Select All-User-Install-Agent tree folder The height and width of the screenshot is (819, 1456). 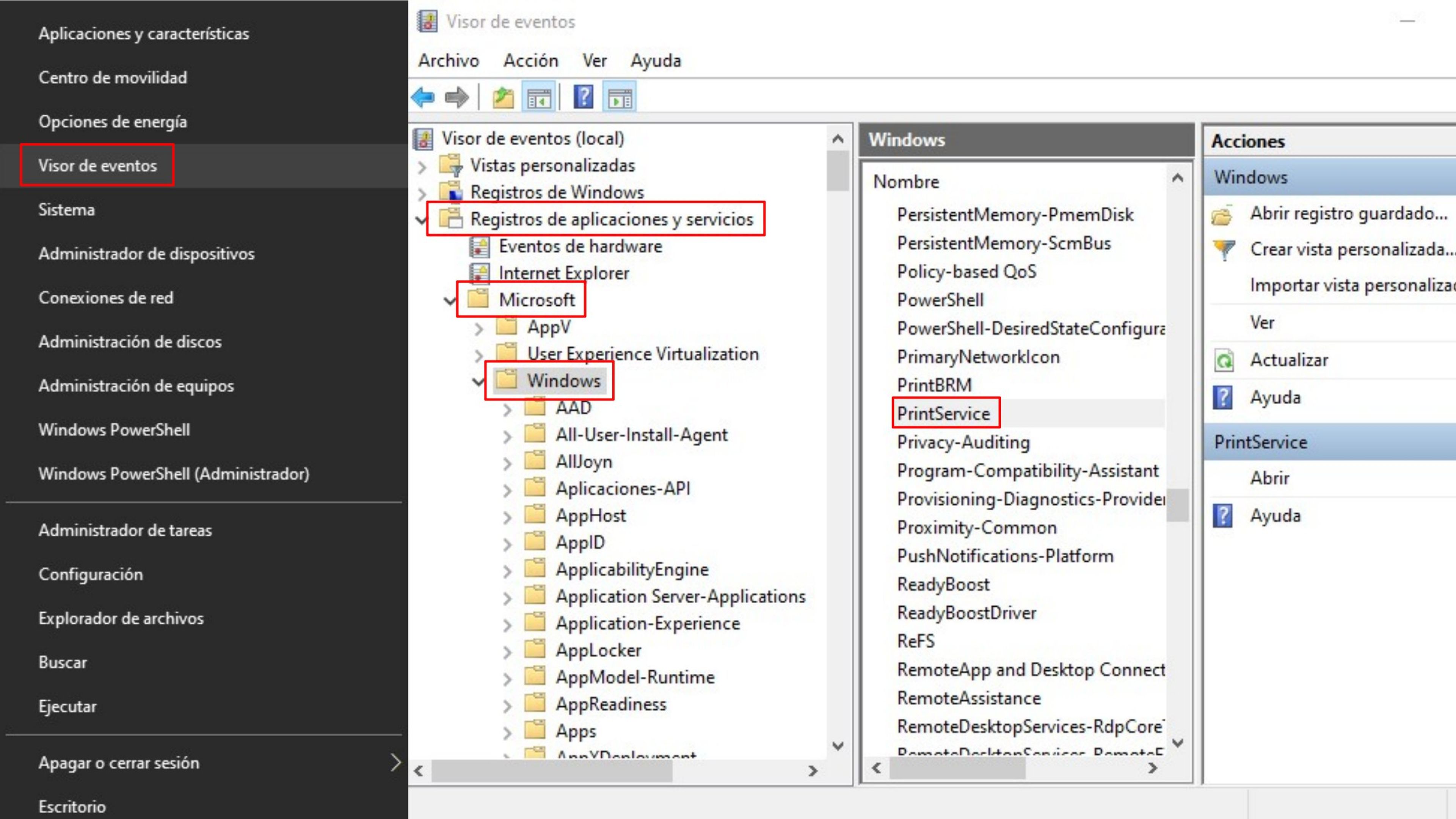tap(642, 435)
